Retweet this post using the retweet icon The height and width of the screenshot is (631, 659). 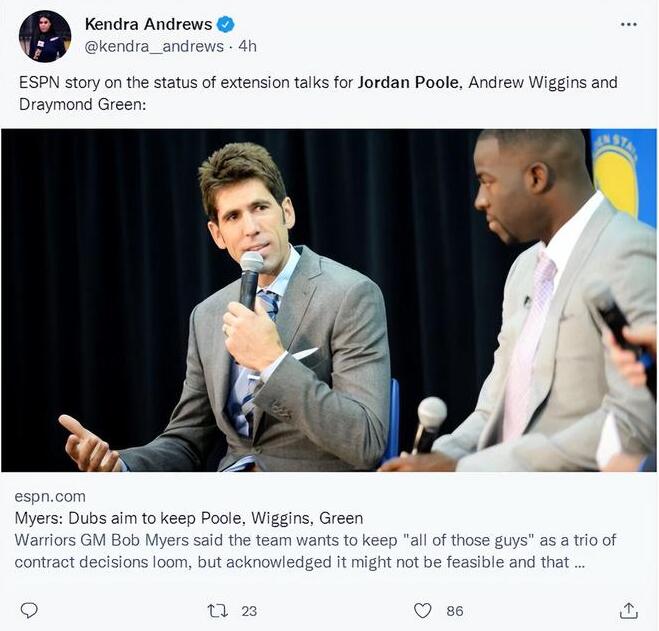218,610
